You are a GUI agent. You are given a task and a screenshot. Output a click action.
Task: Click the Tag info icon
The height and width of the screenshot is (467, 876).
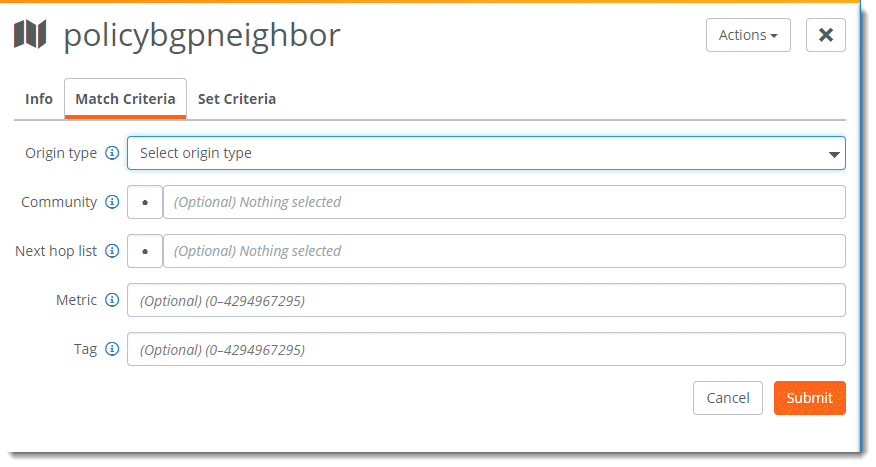click(112, 349)
